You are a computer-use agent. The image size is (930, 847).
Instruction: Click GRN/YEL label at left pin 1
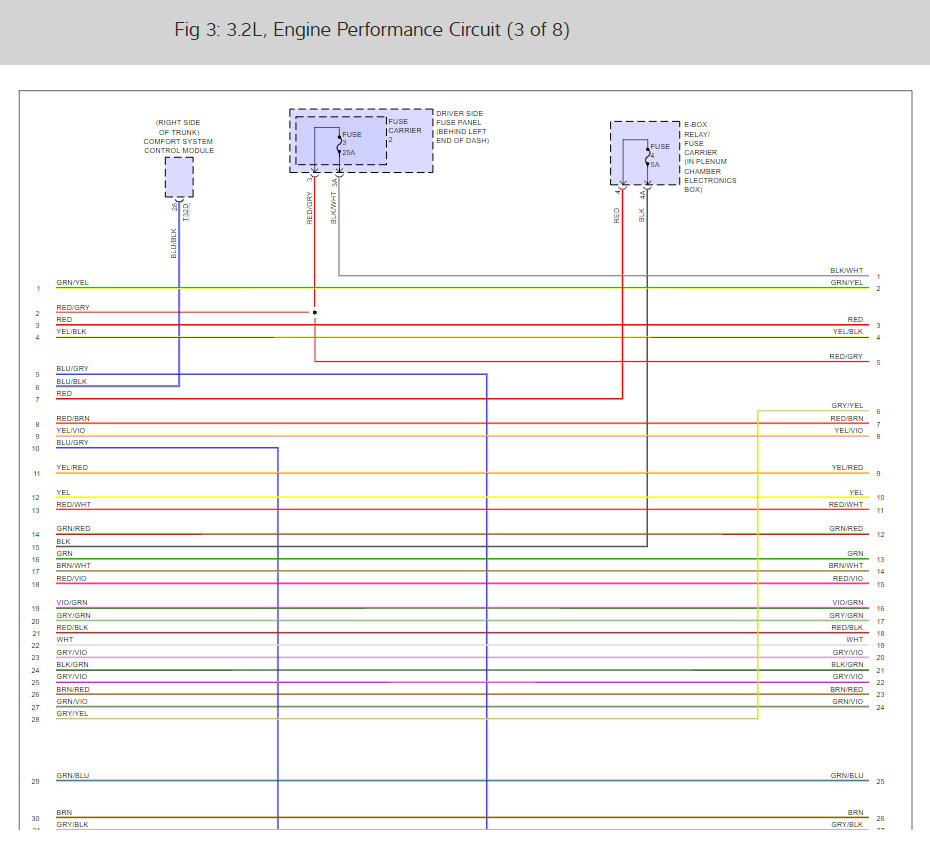click(x=72, y=282)
